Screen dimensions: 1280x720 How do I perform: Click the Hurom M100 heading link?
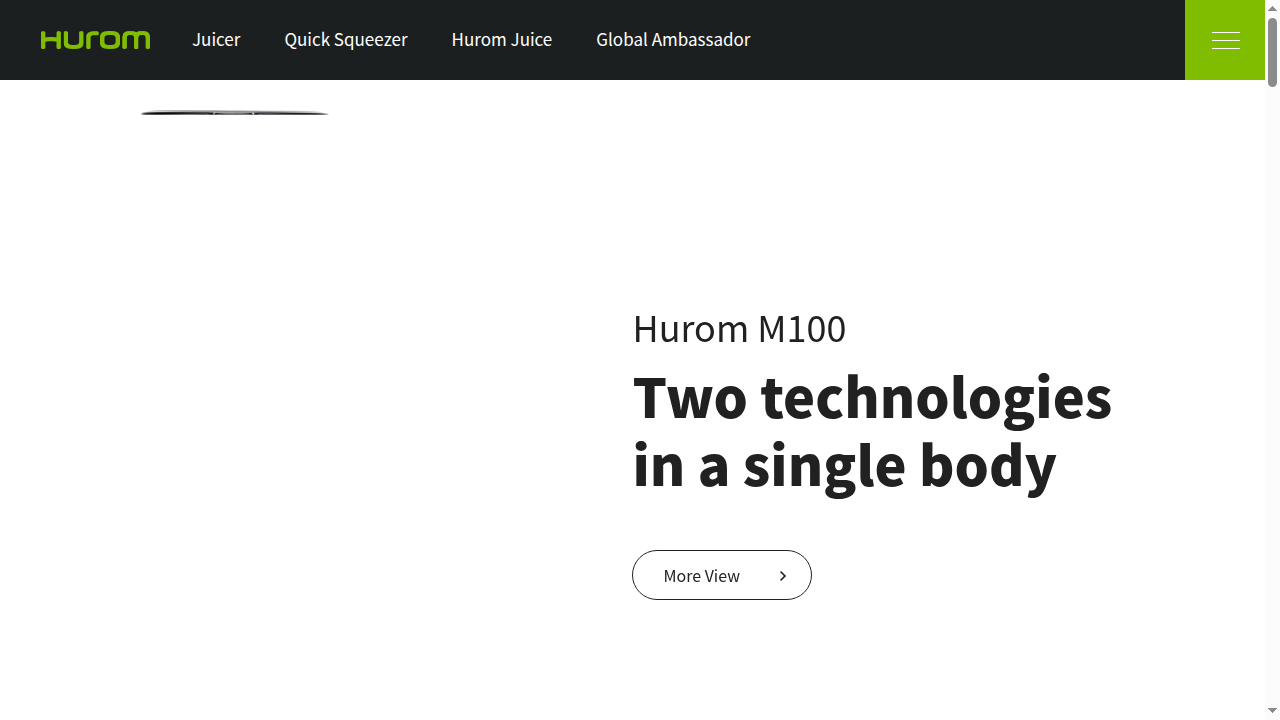click(x=739, y=329)
